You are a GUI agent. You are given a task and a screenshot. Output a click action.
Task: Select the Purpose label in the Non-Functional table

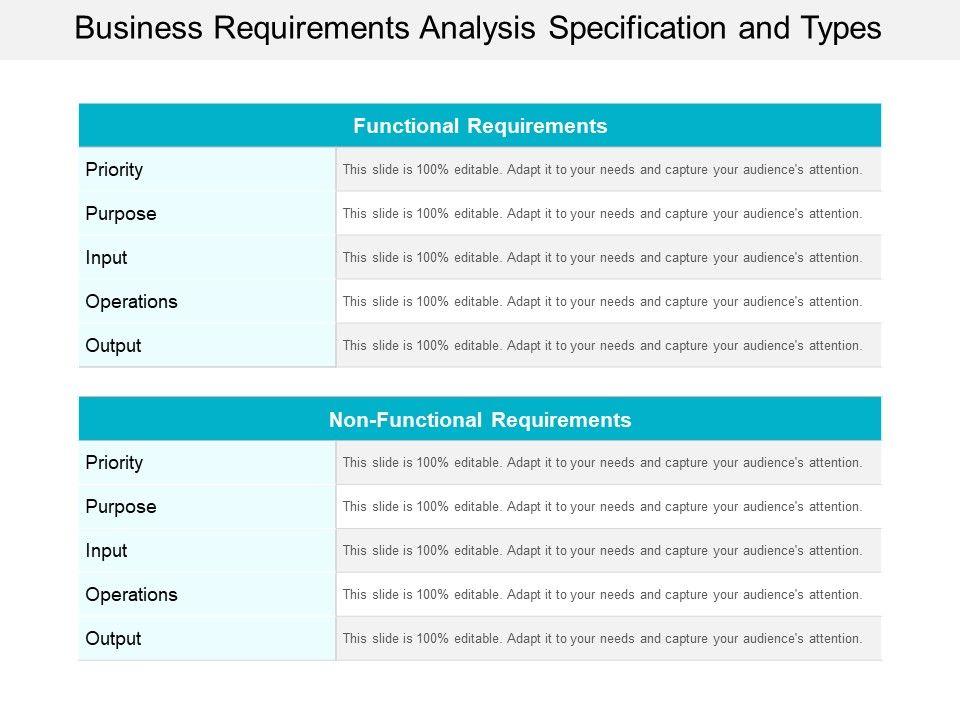click(x=121, y=507)
